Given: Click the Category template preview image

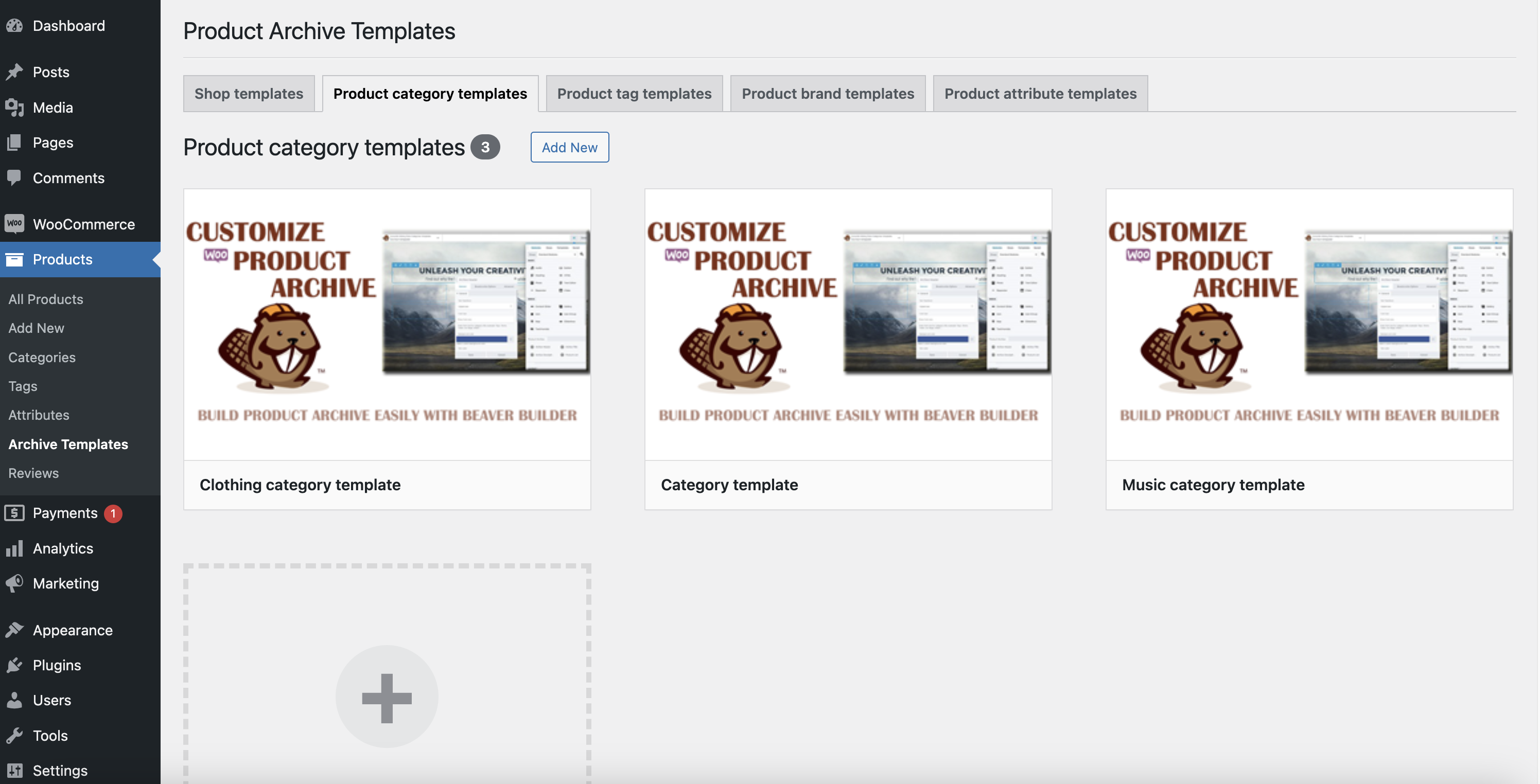Looking at the screenshot, I should 848,325.
